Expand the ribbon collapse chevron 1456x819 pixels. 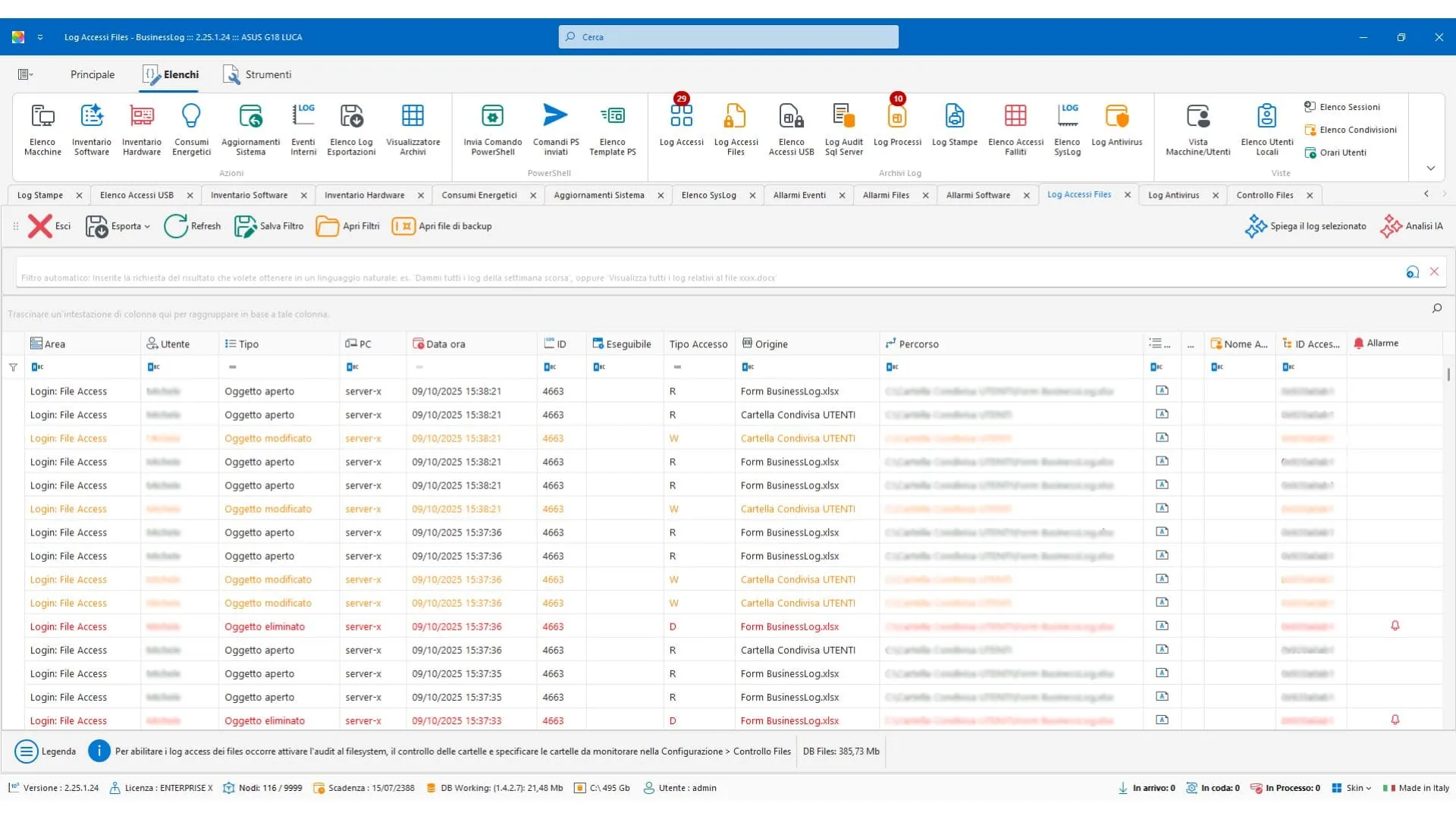coord(1430,168)
